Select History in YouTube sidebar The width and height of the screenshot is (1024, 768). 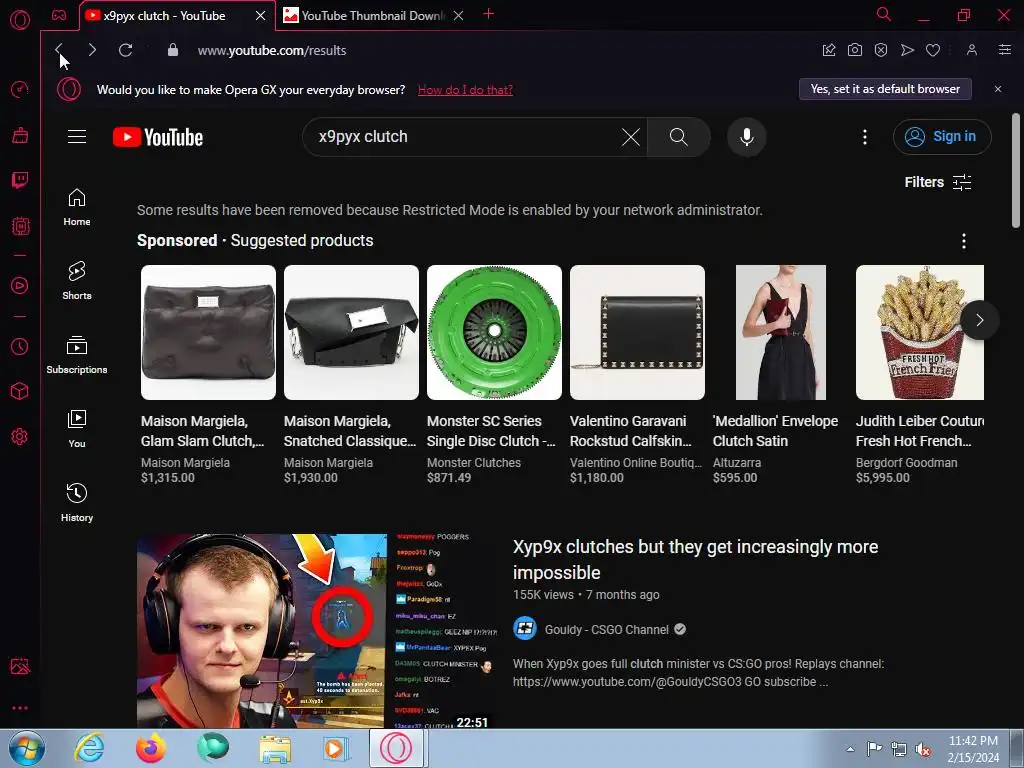(x=77, y=502)
